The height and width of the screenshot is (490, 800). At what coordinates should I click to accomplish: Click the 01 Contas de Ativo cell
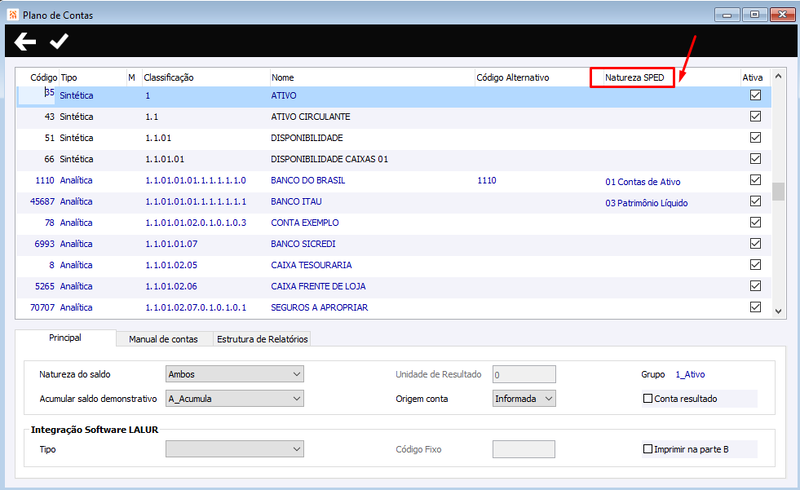(x=643, y=182)
